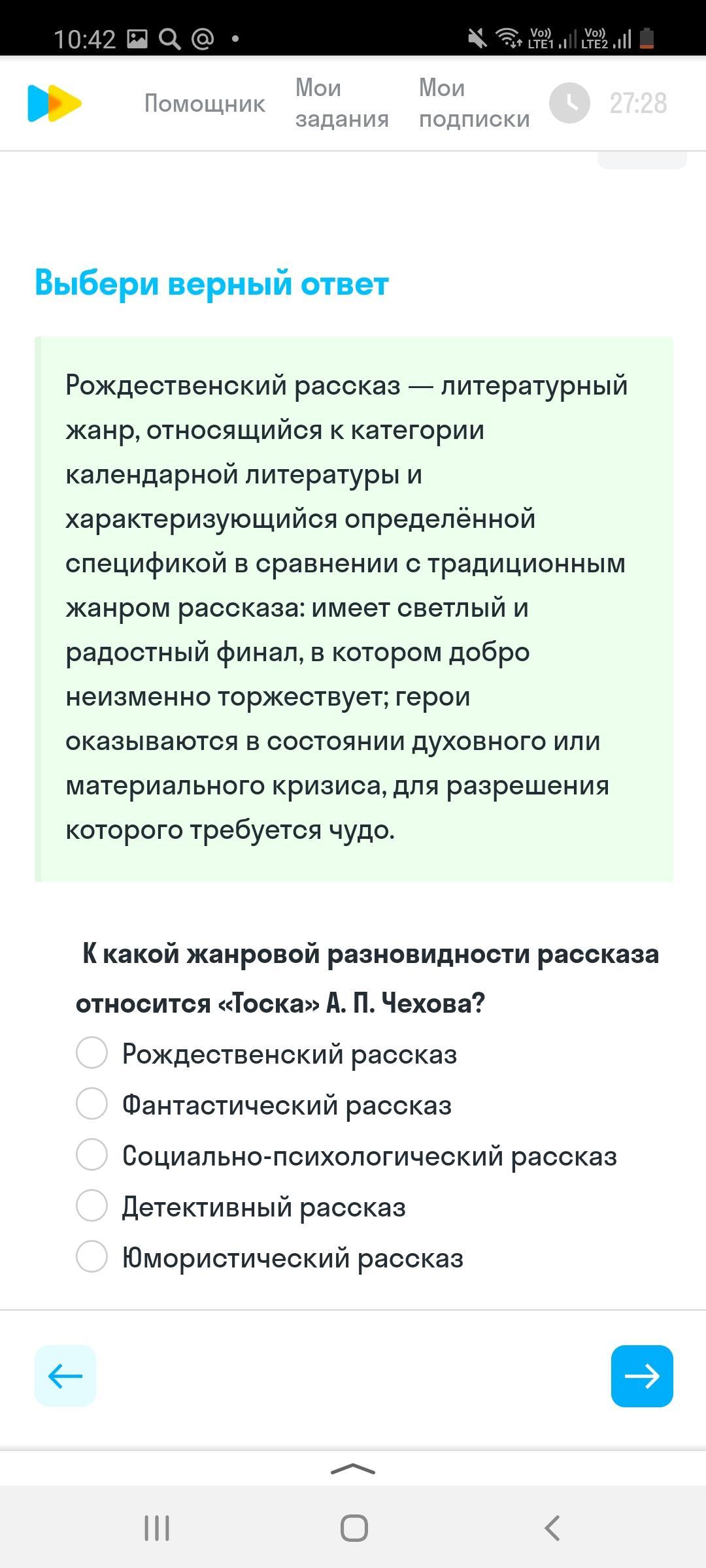Viewport: 706px width, 1568px height.
Task: Tap Android back navigation button
Action: pos(552,1528)
